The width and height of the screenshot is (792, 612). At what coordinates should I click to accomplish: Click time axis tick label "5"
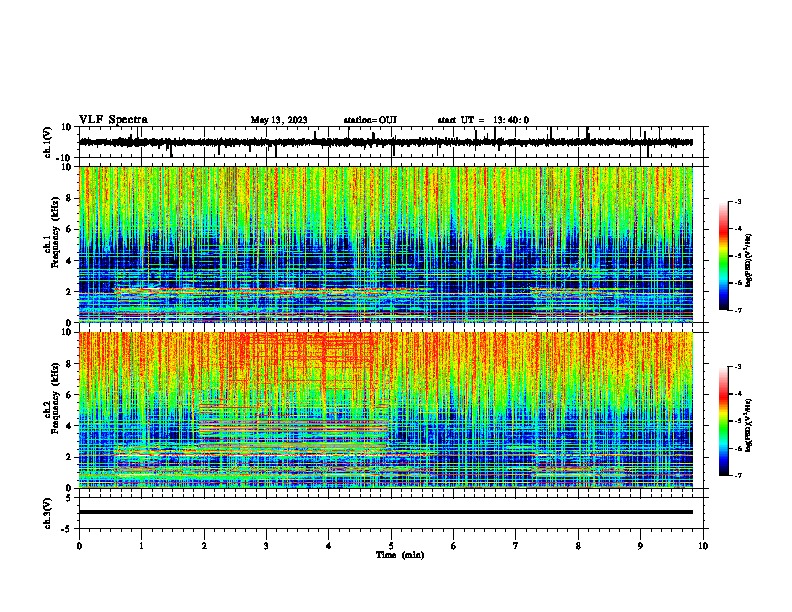click(391, 546)
